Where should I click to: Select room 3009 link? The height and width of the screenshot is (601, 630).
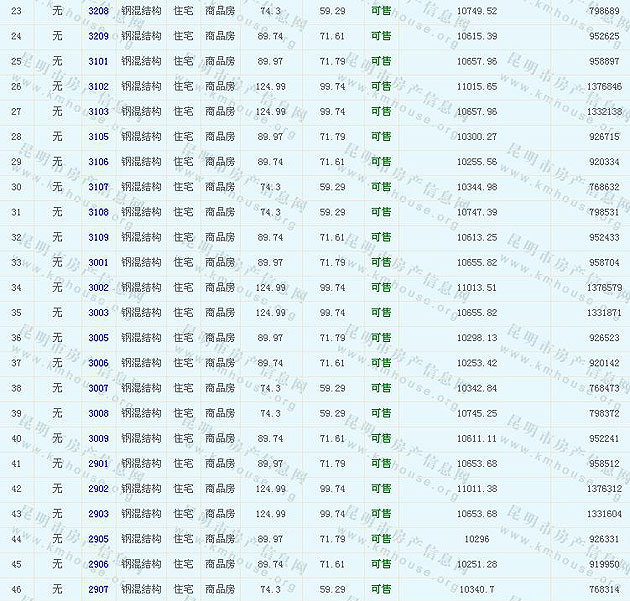pos(98,438)
